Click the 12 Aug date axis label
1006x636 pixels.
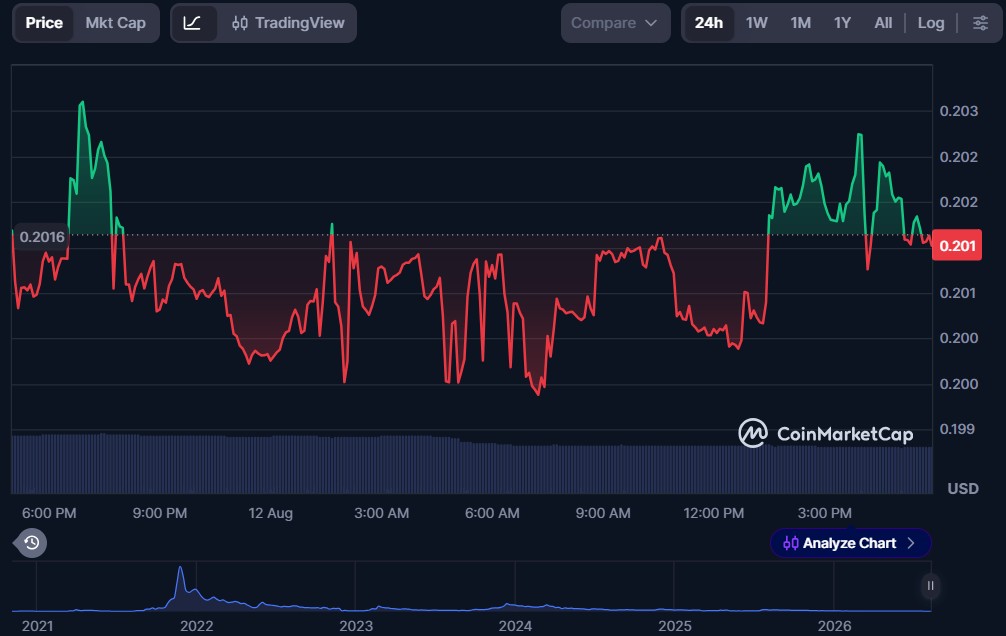tap(270, 513)
